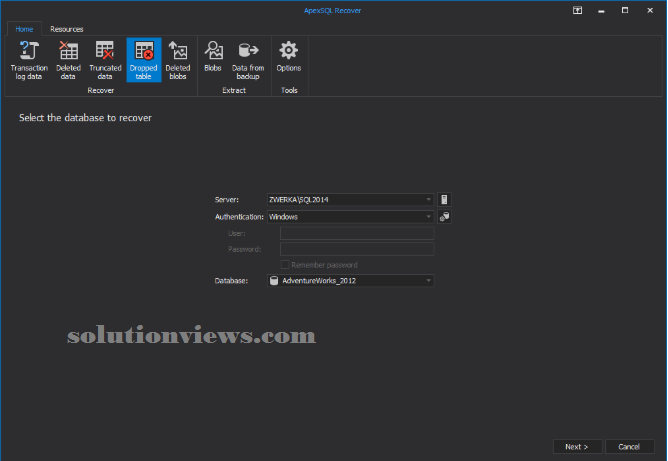Choose Truncated data recovery

105,60
